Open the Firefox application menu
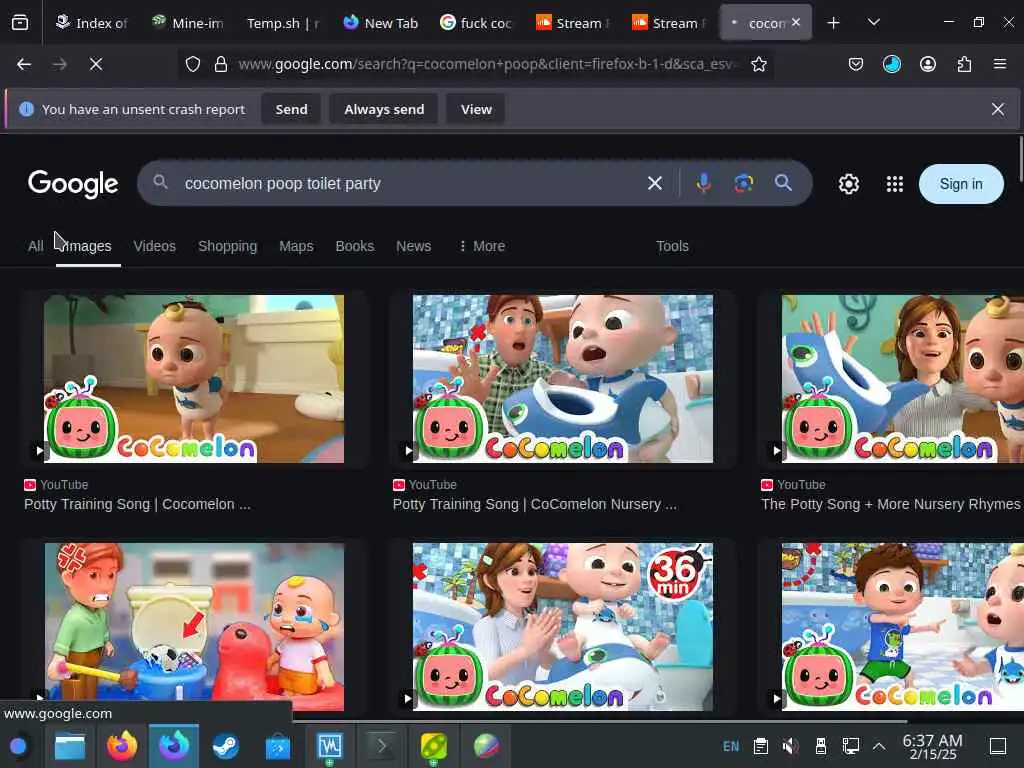This screenshot has width=1024, height=768. pyautogui.click(x=999, y=64)
